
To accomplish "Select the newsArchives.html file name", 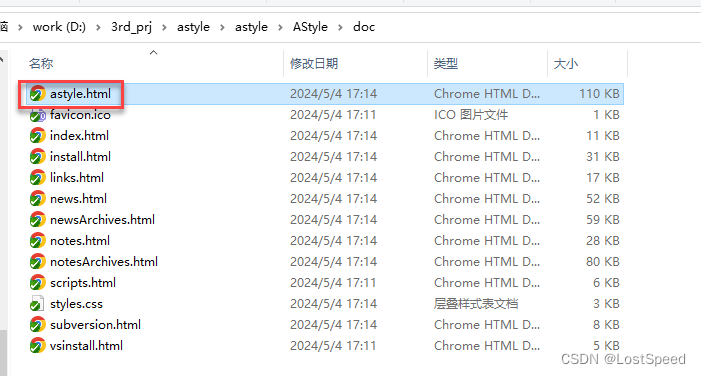I will pos(102,220).
